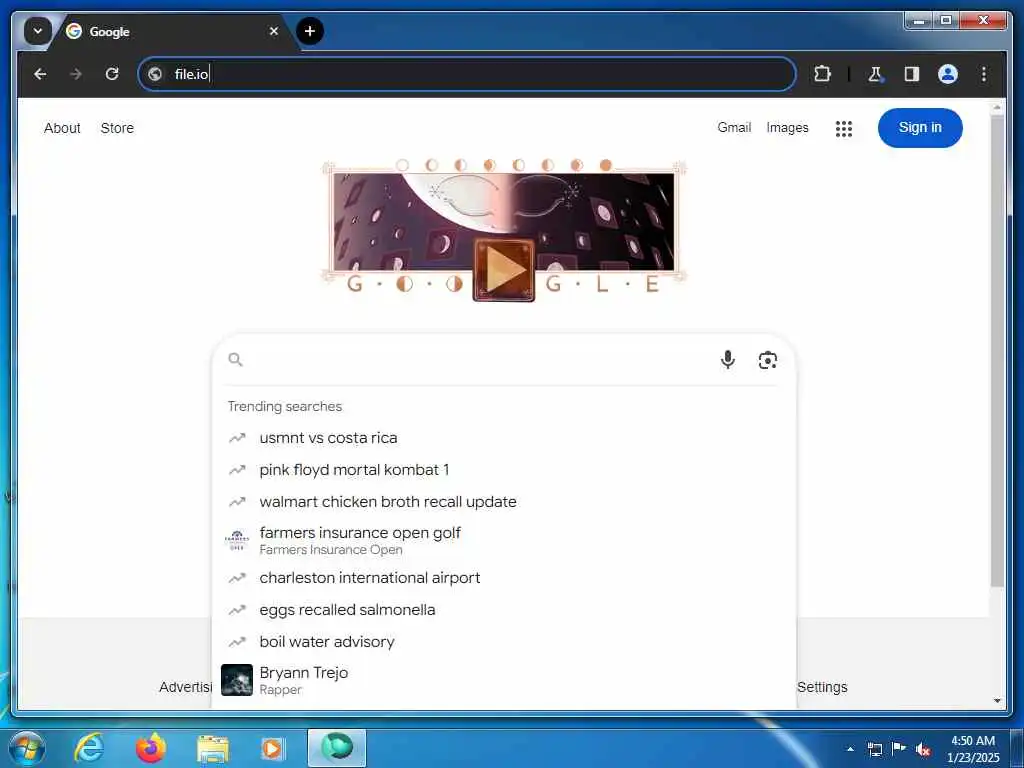
Task: Click the Sign in button
Action: [x=920, y=127]
